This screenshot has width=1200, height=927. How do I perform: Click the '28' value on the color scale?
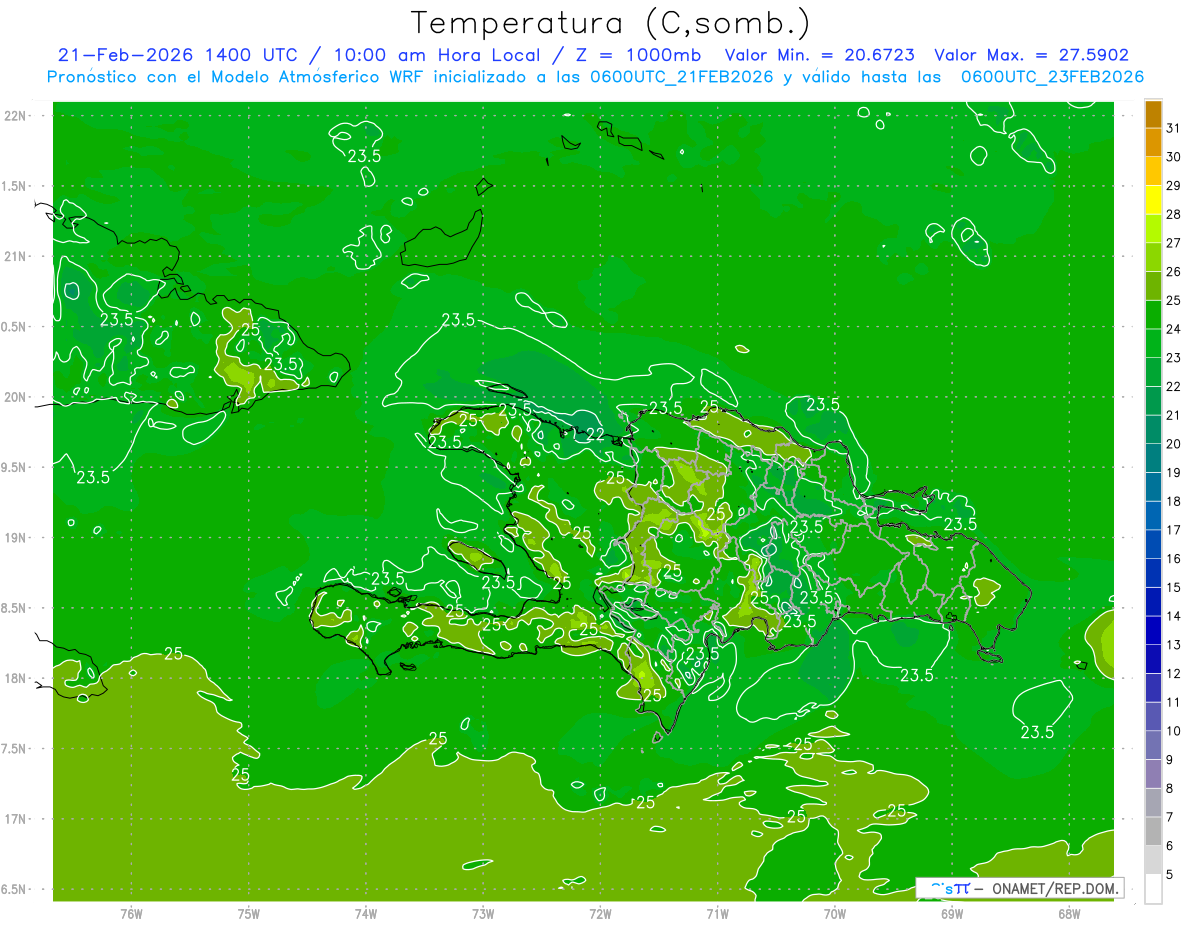[x=1174, y=214]
